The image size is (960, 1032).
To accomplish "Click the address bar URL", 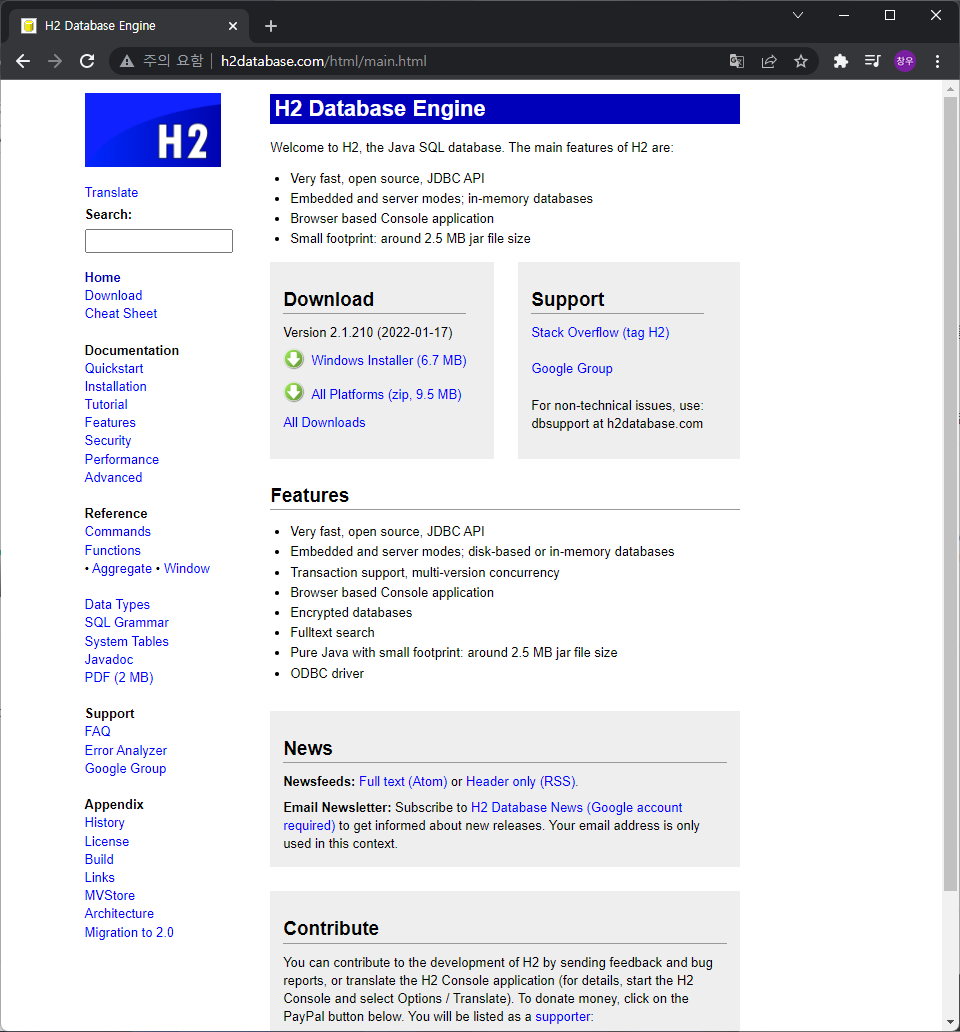I will [324, 61].
